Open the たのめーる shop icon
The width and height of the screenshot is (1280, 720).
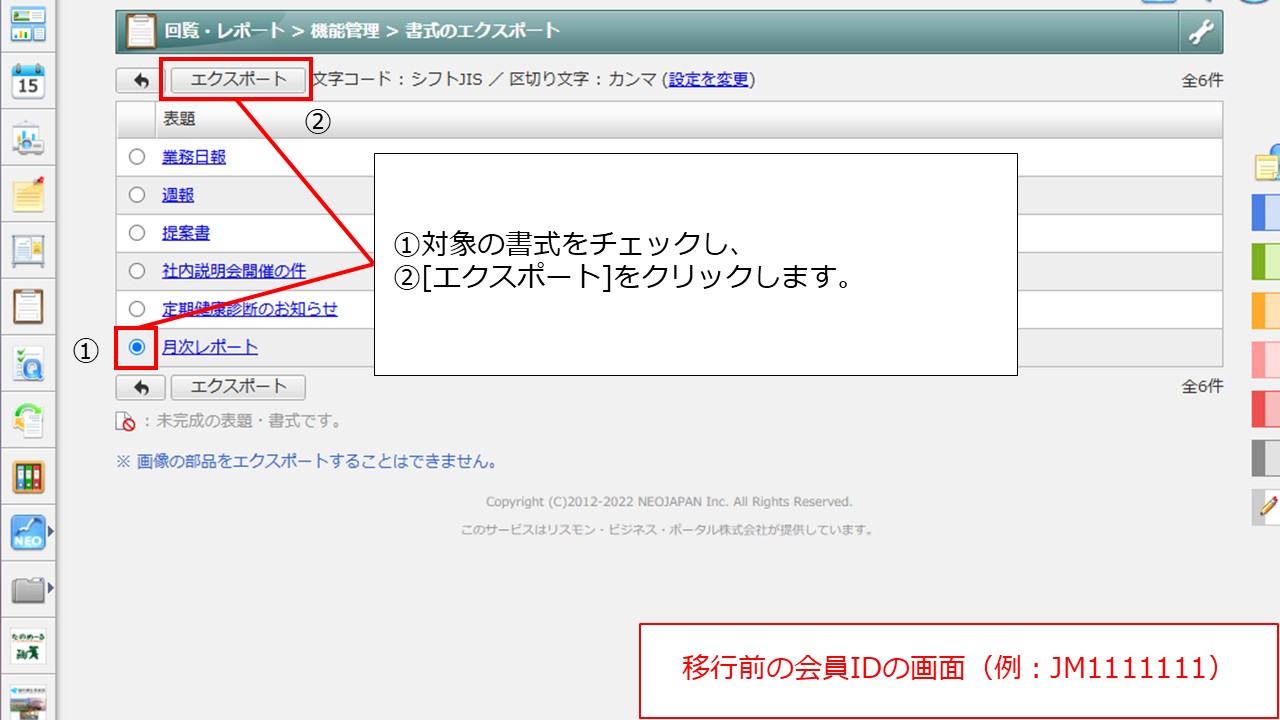[28, 647]
